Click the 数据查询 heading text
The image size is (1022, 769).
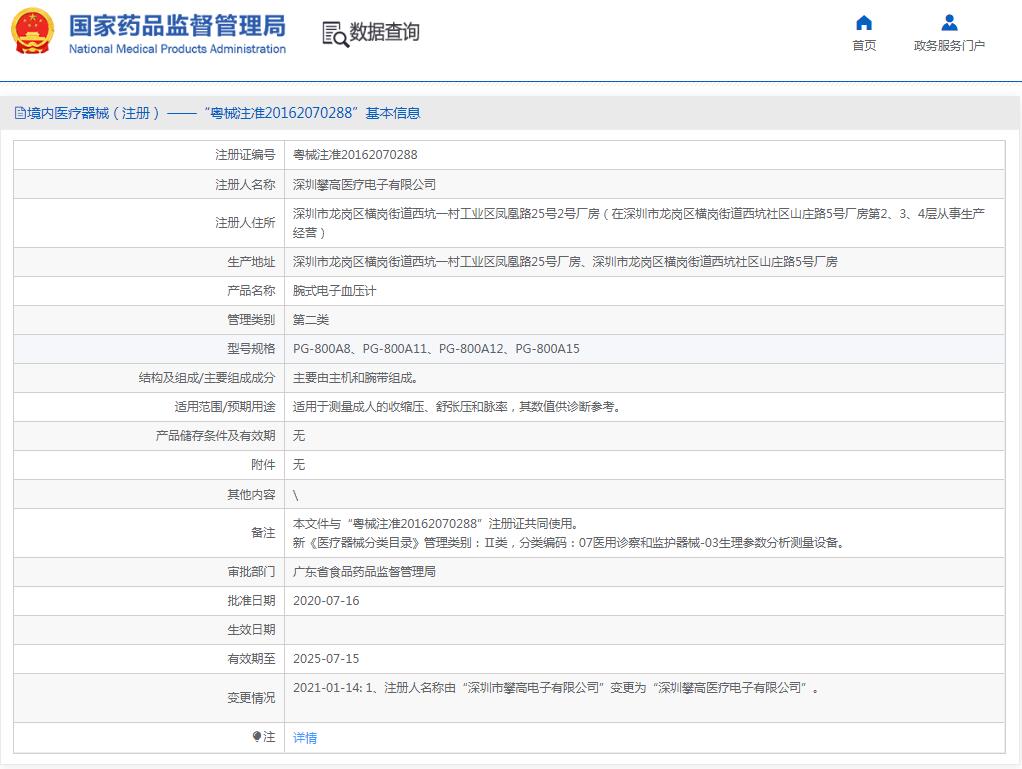point(385,32)
